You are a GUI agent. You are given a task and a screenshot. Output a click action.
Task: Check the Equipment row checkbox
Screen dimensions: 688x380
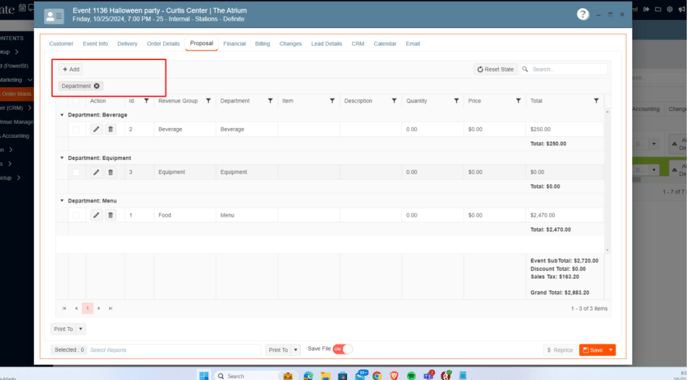point(76,172)
